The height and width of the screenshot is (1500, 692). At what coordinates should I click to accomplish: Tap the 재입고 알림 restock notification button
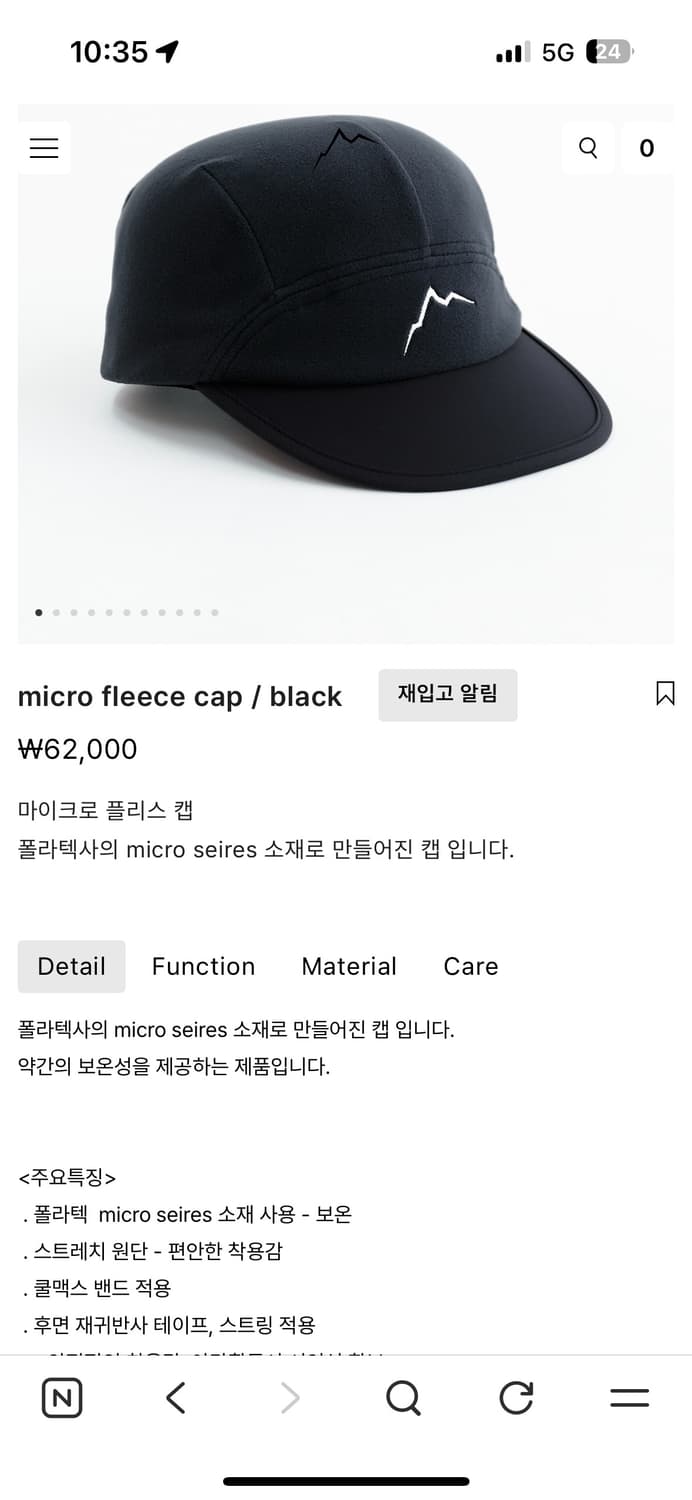pos(447,694)
